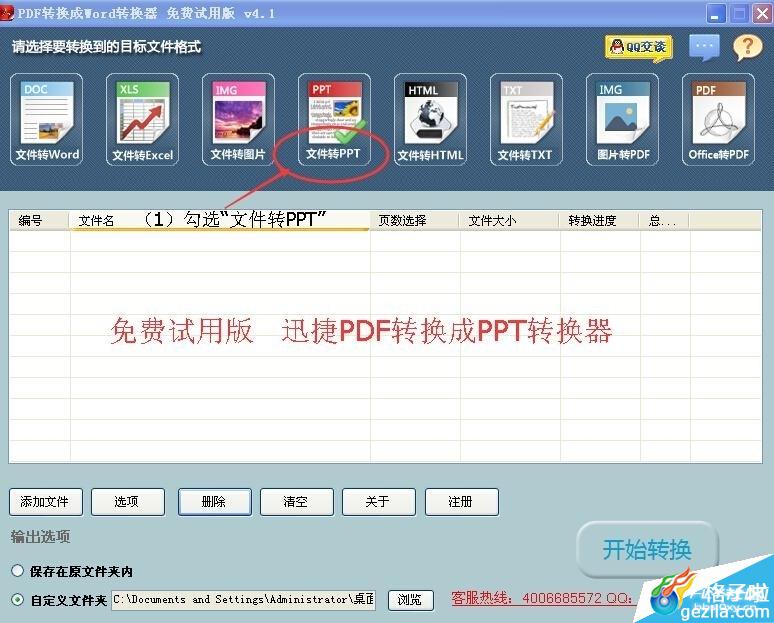Open help via the question mark icon
This screenshot has height=623, width=774.
[x=748, y=48]
